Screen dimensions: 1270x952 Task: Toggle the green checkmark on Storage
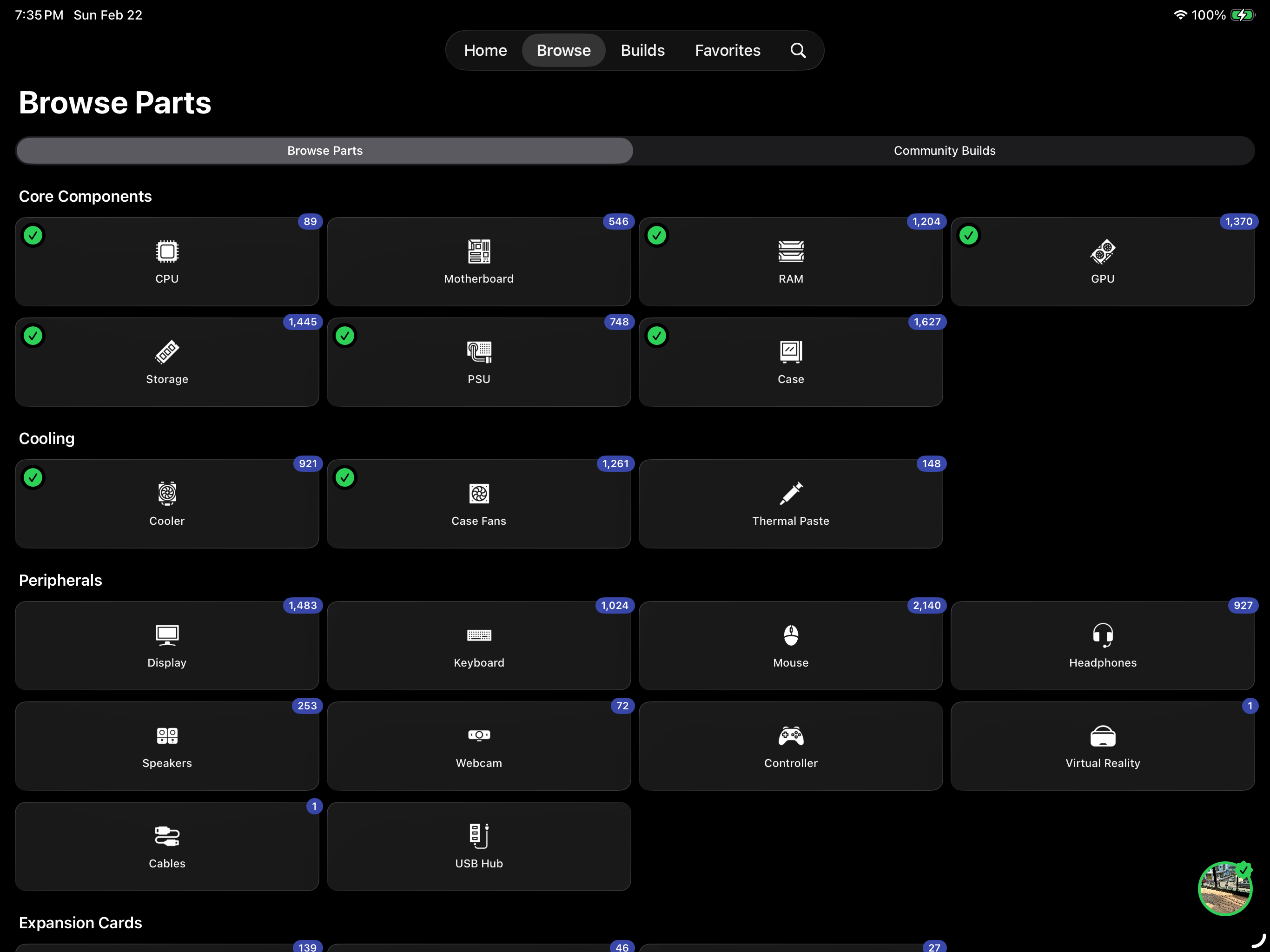point(33,336)
